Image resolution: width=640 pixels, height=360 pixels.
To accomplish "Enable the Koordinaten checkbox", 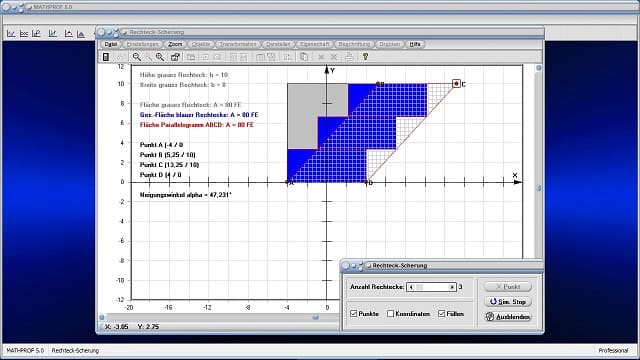I will click(x=390, y=313).
